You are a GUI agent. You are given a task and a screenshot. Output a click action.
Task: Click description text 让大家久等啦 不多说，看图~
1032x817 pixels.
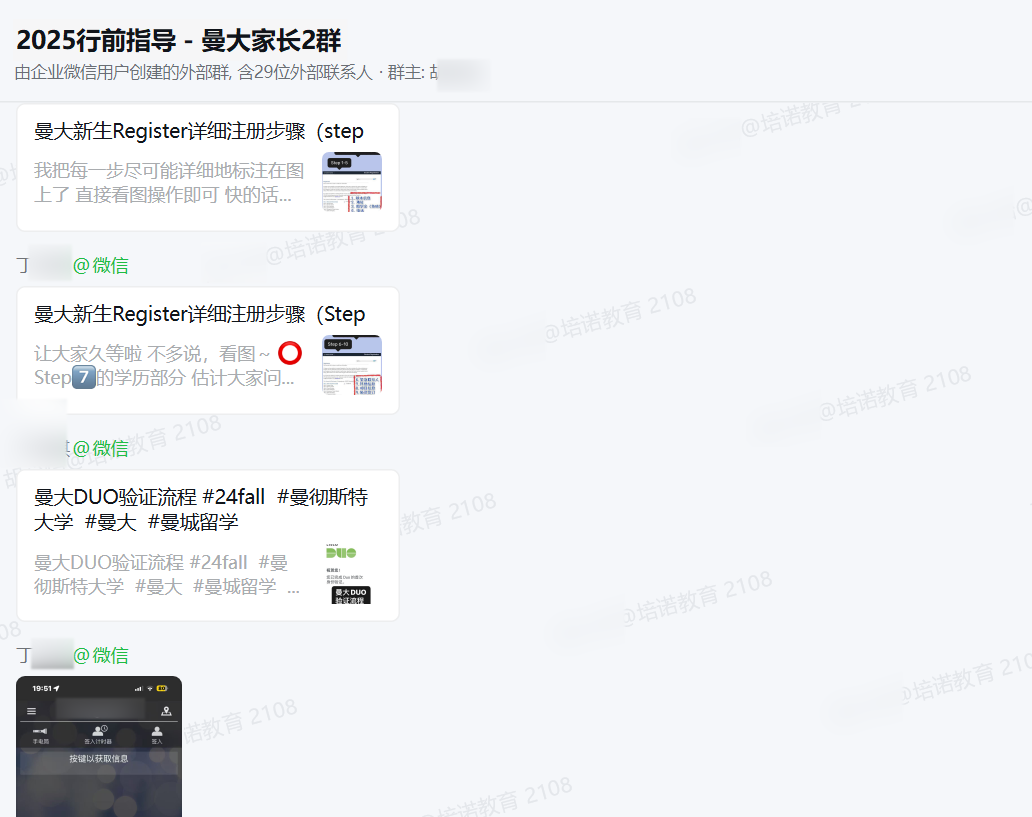[x=168, y=365]
